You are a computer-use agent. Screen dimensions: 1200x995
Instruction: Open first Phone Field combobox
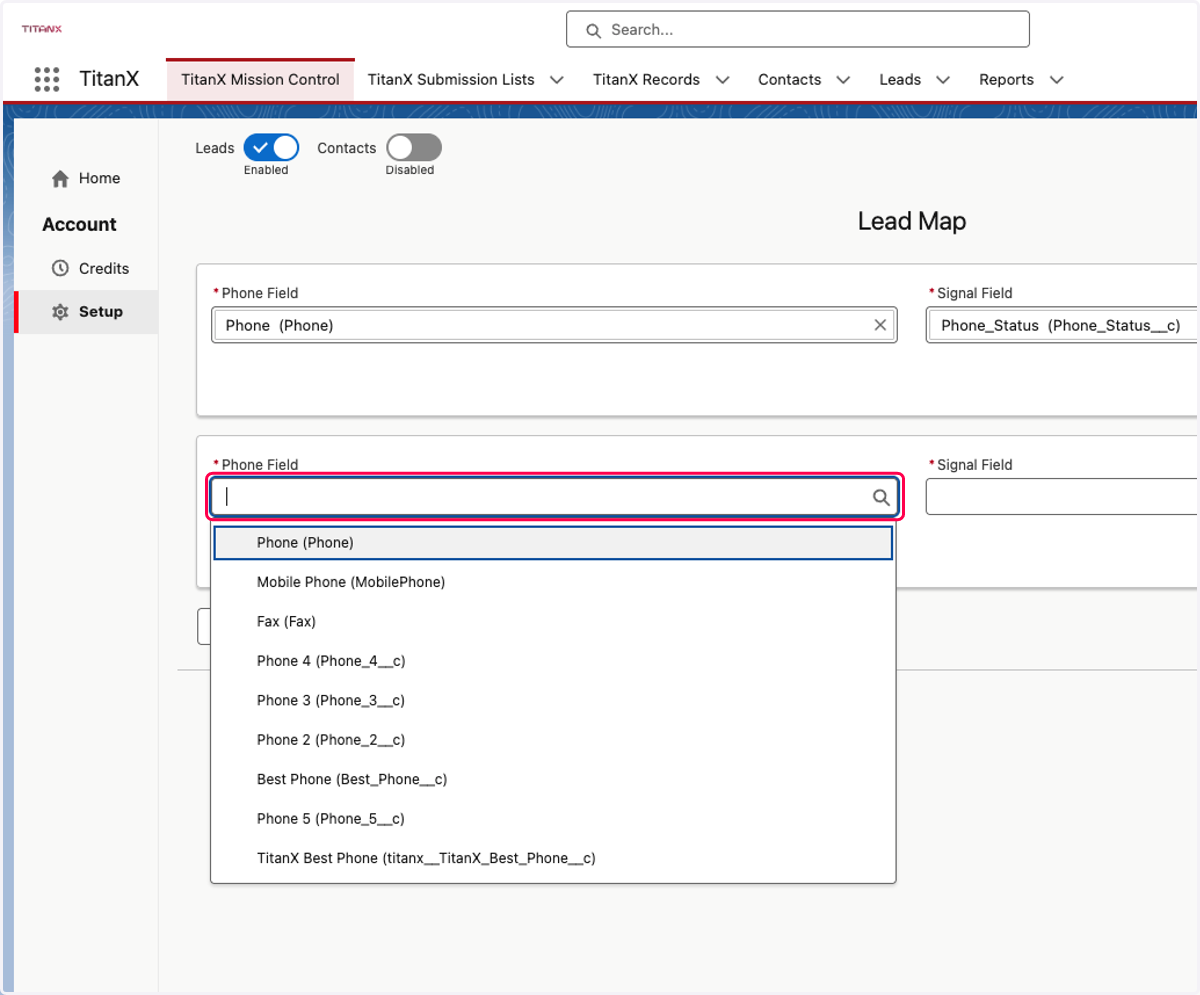click(x=554, y=325)
